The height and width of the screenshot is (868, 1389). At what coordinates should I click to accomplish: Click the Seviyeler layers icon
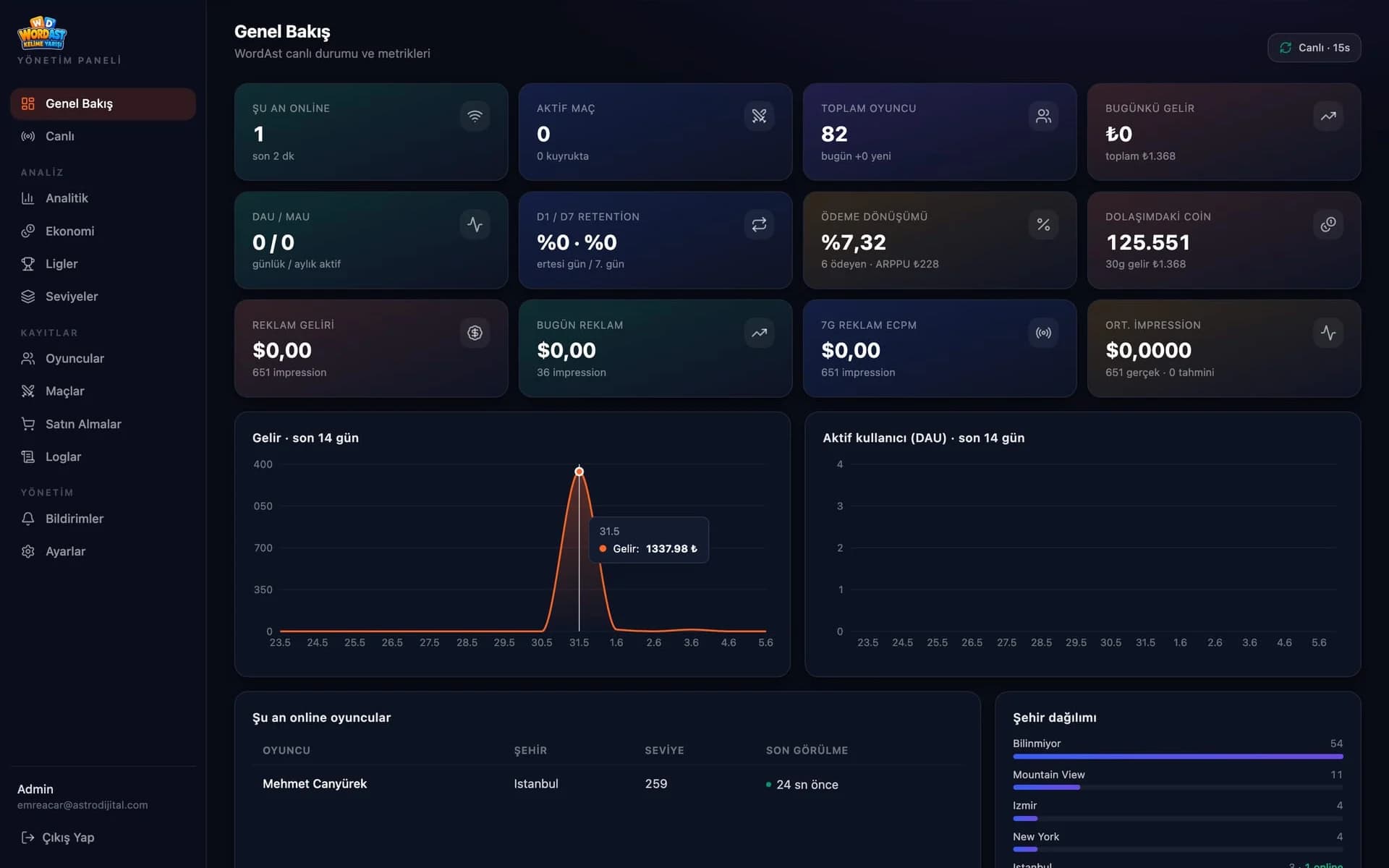point(28,297)
